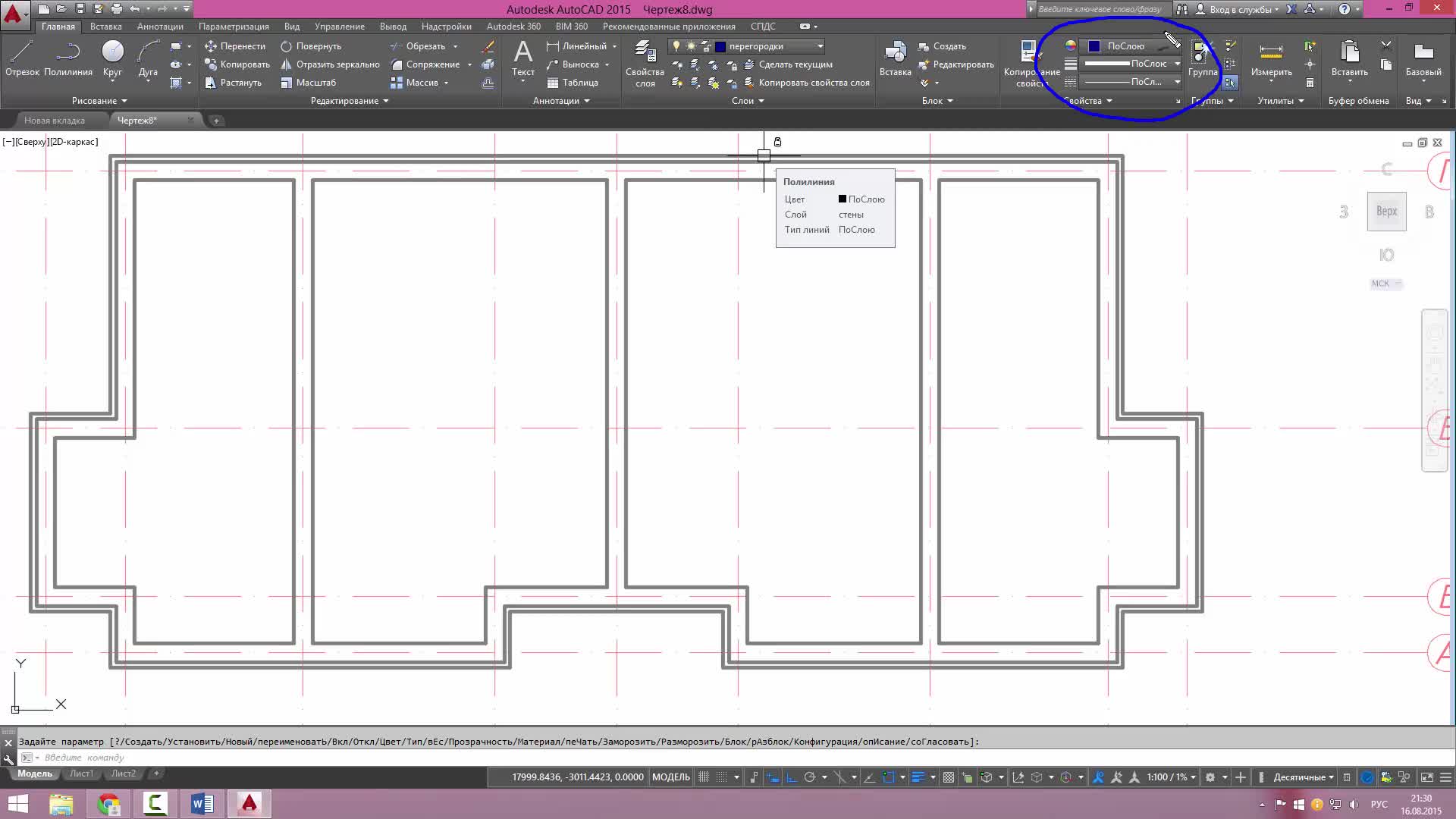
Task: Click the command line wrench settings icon
Action: pyautogui.click(x=8, y=758)
